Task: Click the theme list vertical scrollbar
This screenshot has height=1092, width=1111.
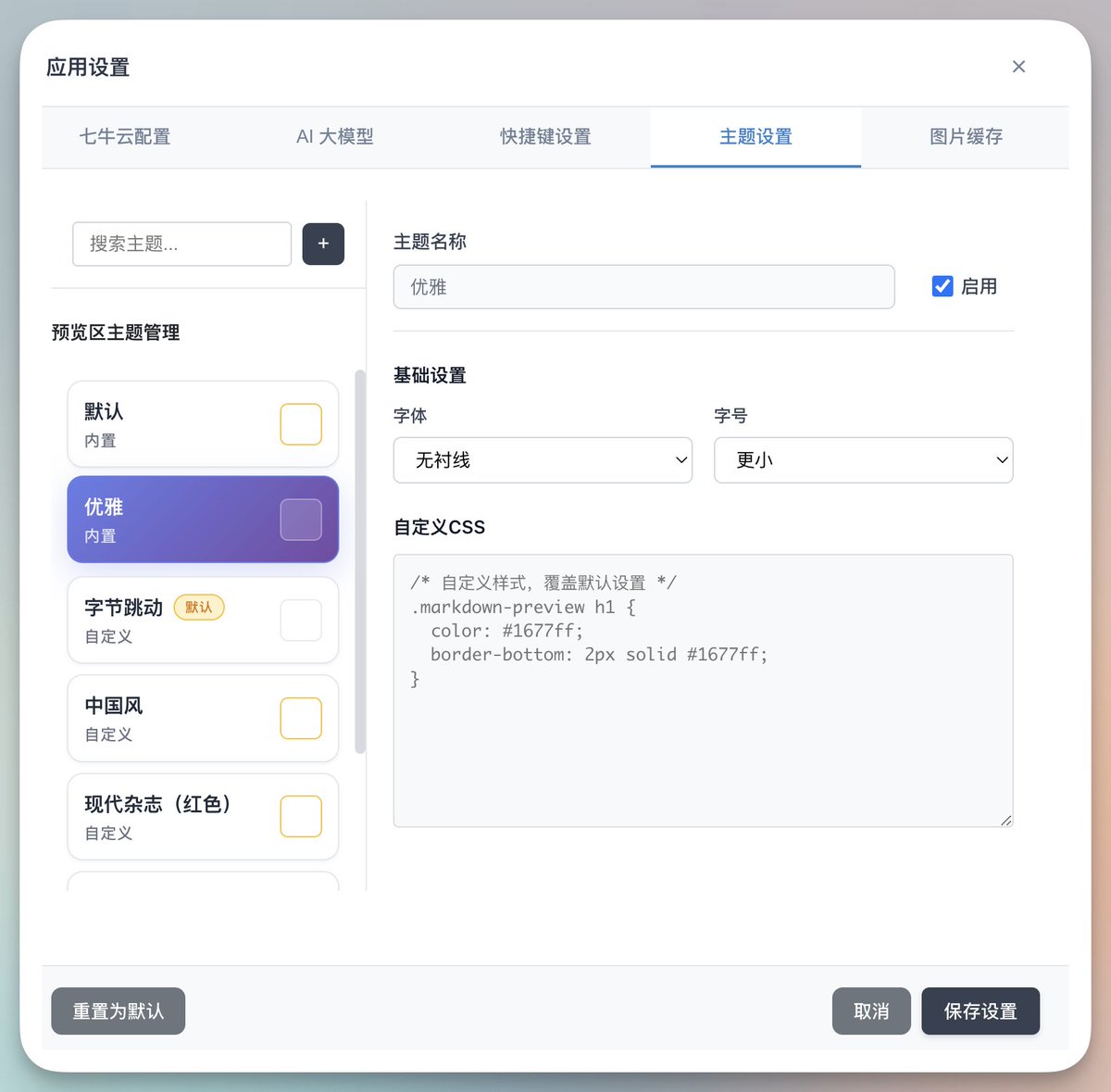Action: 360,562
